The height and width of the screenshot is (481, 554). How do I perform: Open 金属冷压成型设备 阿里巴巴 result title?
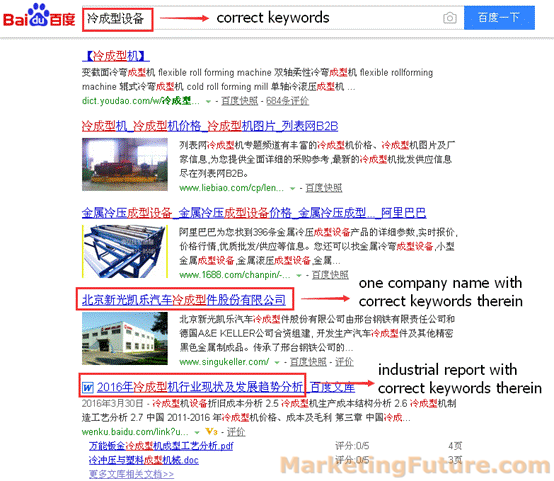pyautogui.click(x=254, y=213)
